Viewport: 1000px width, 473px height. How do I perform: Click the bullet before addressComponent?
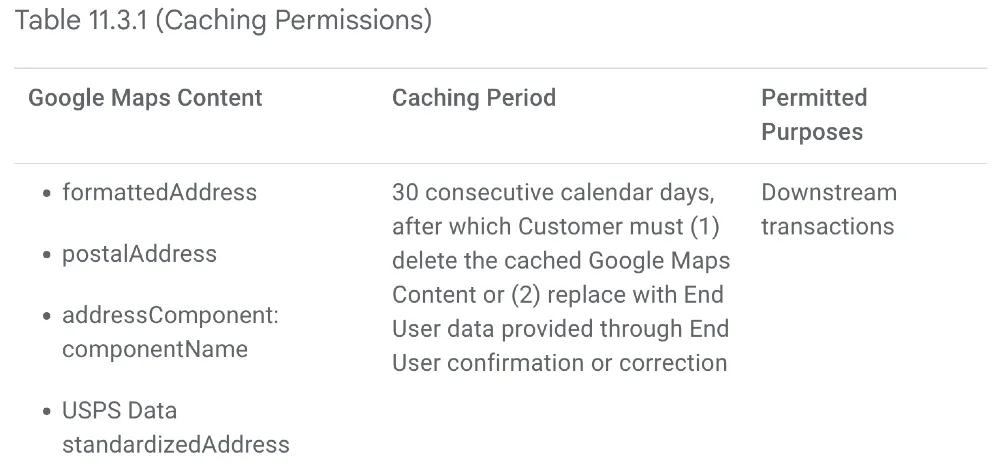47,317
